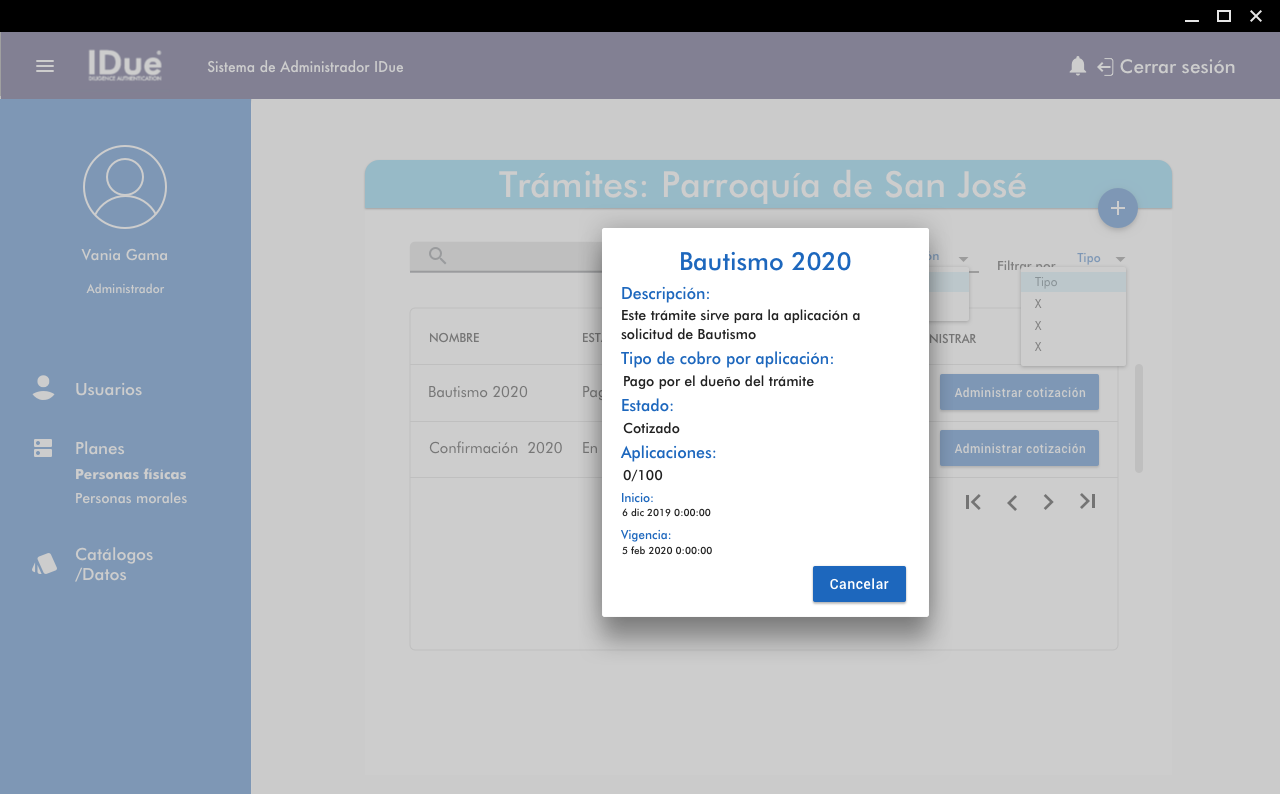Click the add new trámite plus button
This screenshot has height=794, width=1280.
coord(1118,208)
